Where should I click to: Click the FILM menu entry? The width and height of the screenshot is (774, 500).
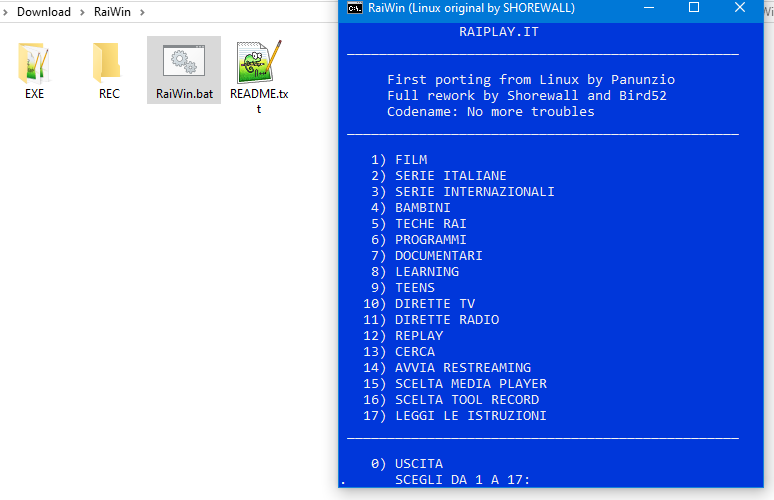click(x=410, y=160)
